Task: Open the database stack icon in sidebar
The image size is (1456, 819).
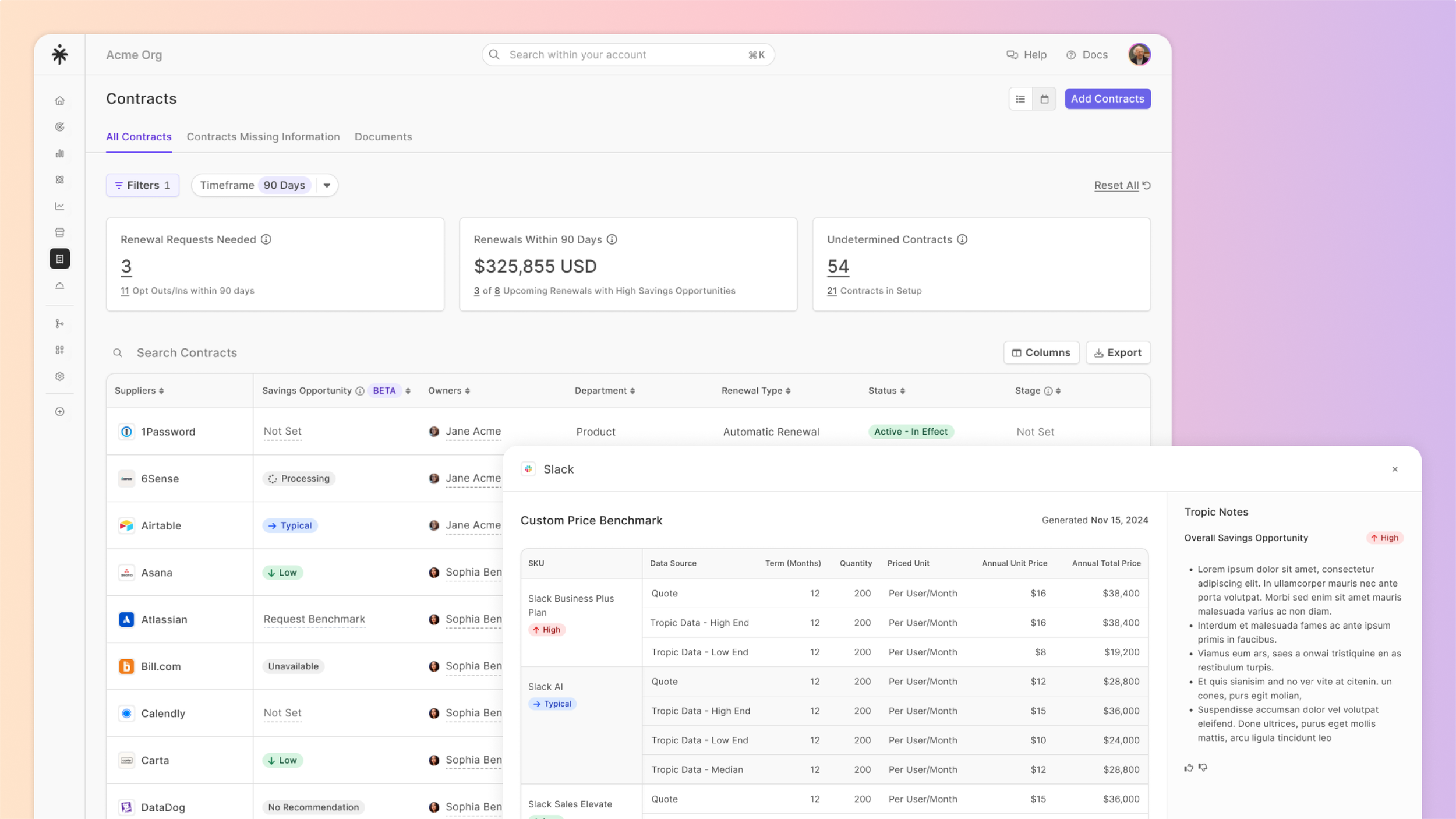Action: 59,232
